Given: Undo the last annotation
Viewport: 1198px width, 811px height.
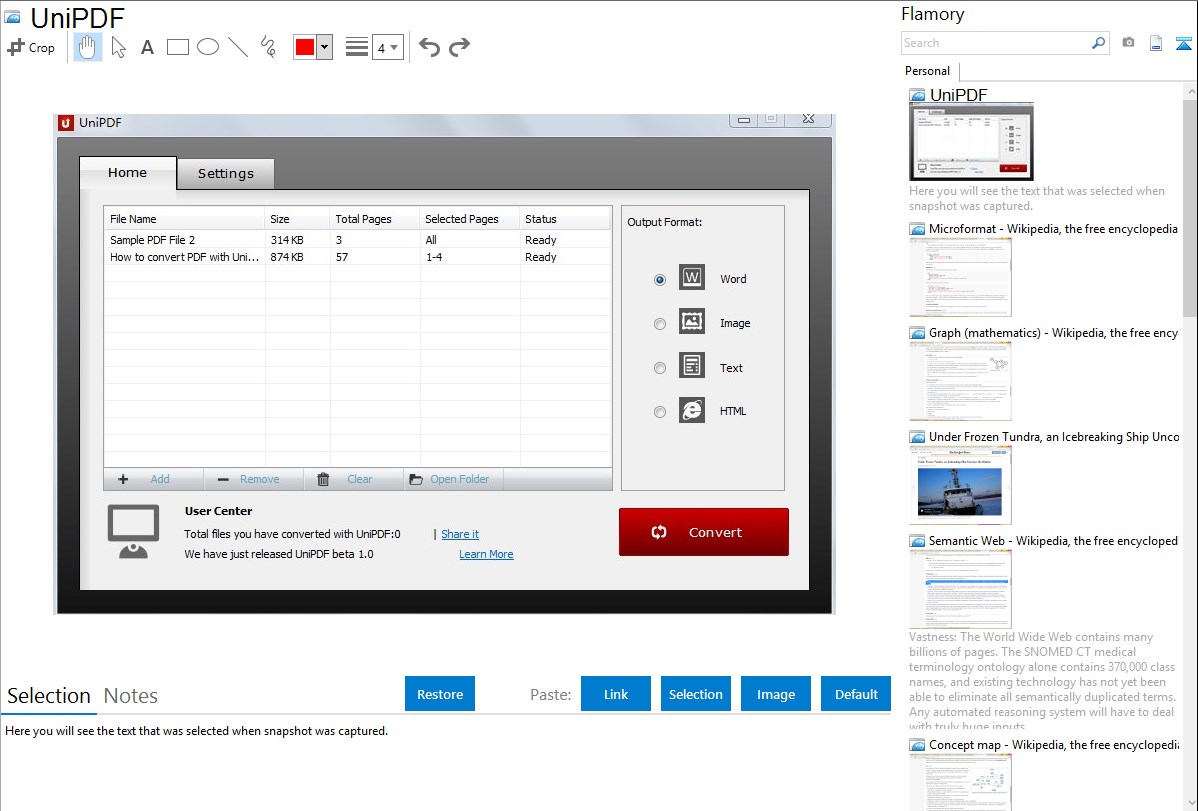Looking at the screenshot, I should tap(429, 47).
